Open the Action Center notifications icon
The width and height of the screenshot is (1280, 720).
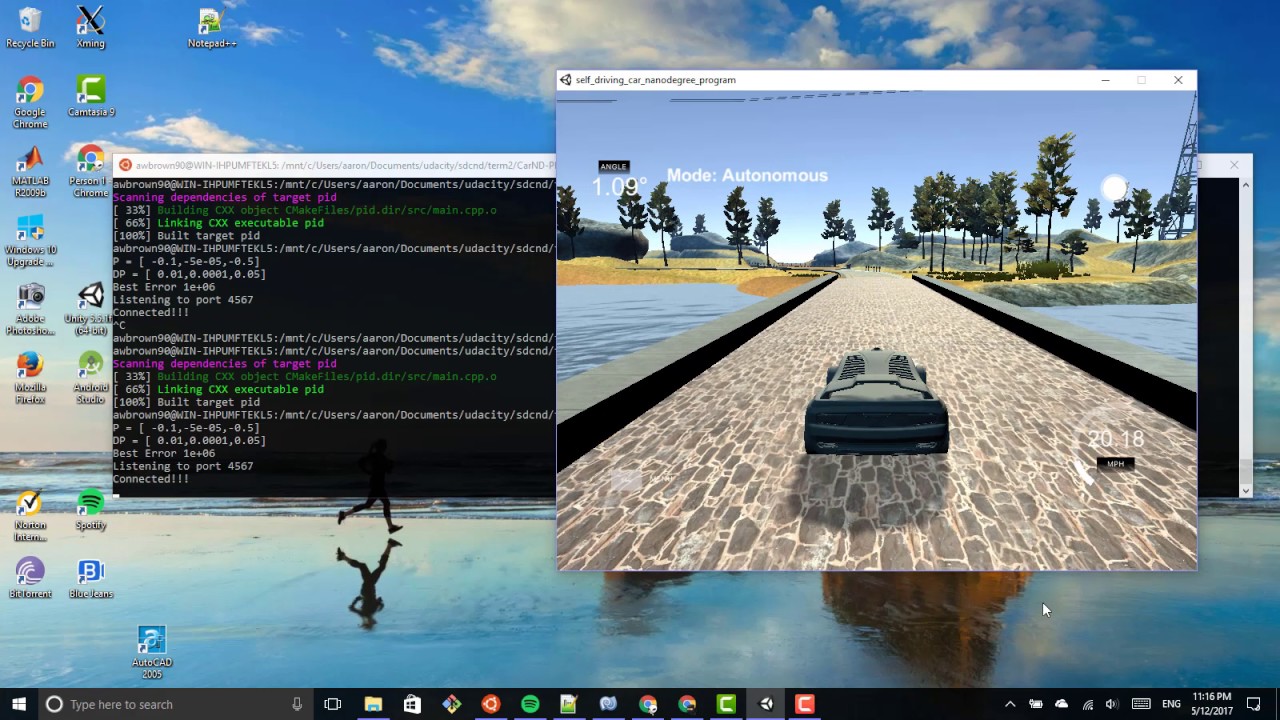click(1254, 704)
